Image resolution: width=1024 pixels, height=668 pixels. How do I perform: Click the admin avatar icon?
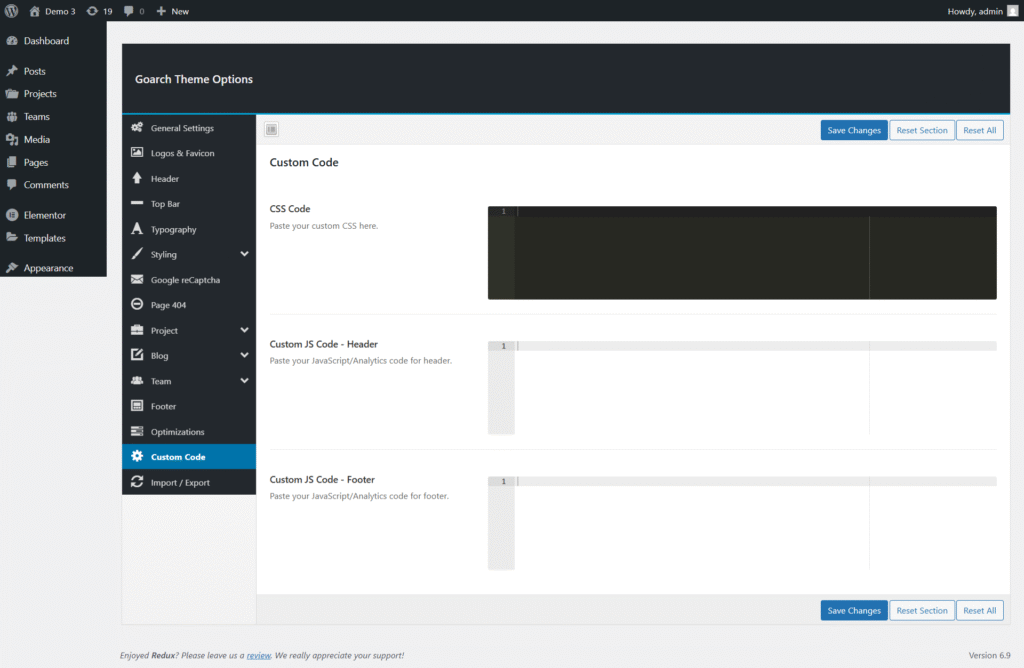click(x=1013, y=11)
